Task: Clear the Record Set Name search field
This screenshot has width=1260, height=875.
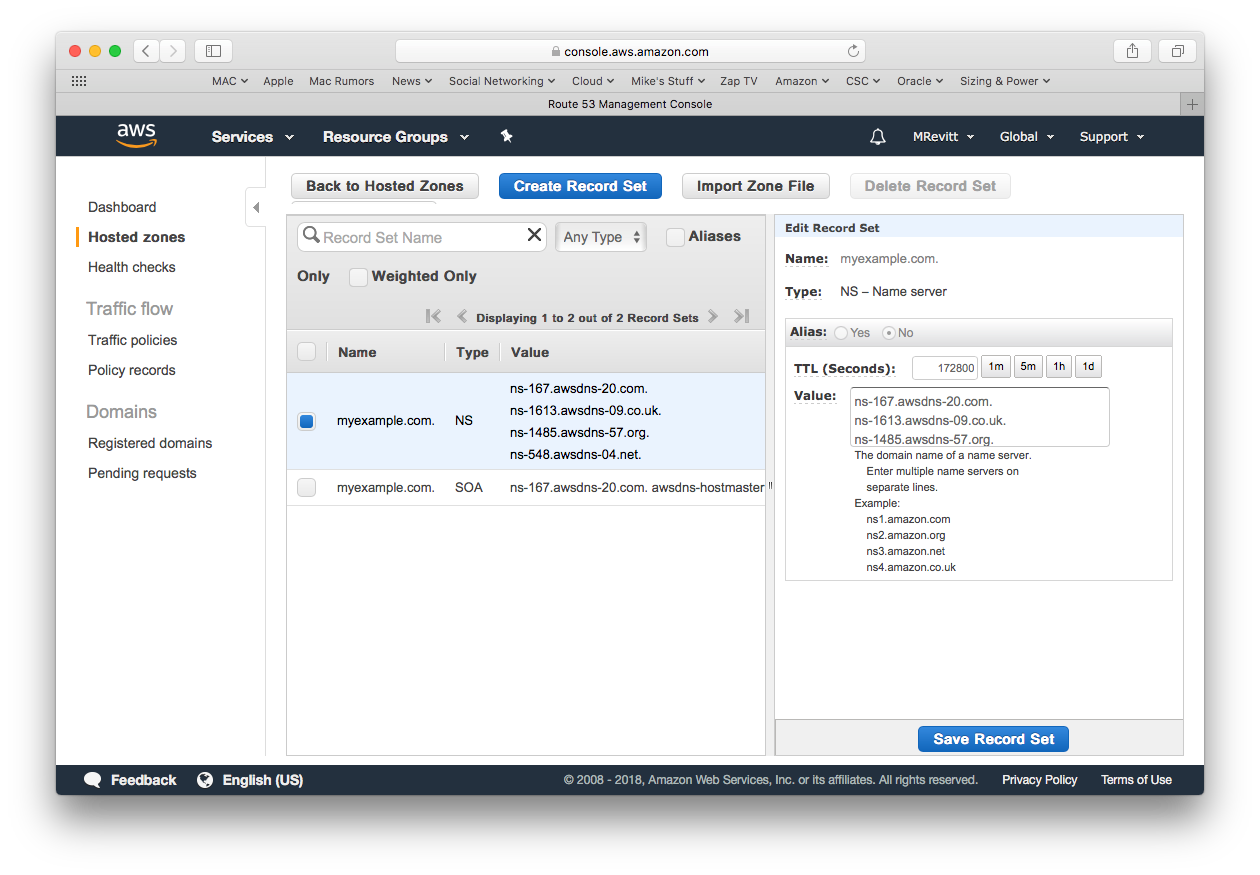Action: pos(534,235)
